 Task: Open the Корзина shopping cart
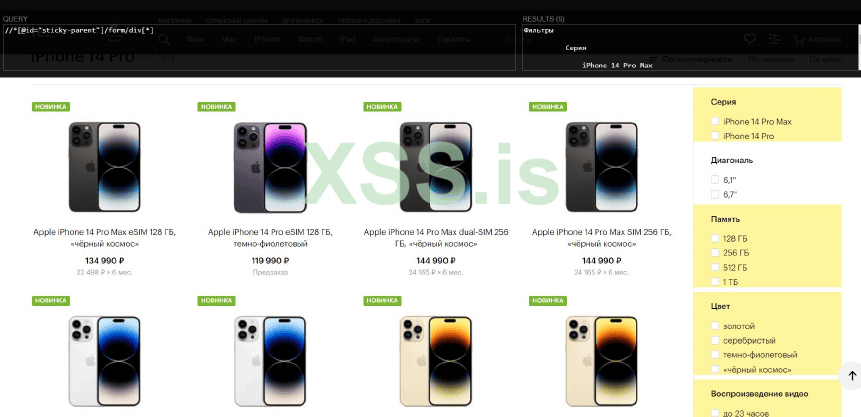(817, 39)
